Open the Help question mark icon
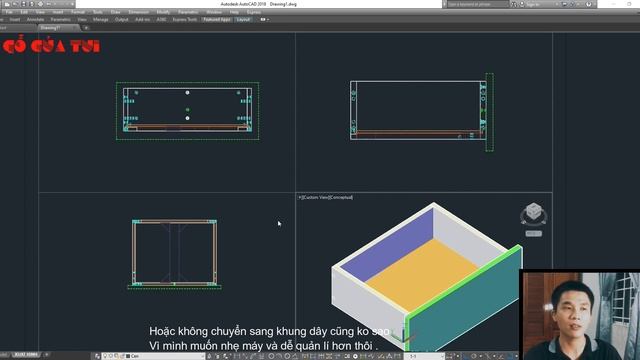 (589, 4)
